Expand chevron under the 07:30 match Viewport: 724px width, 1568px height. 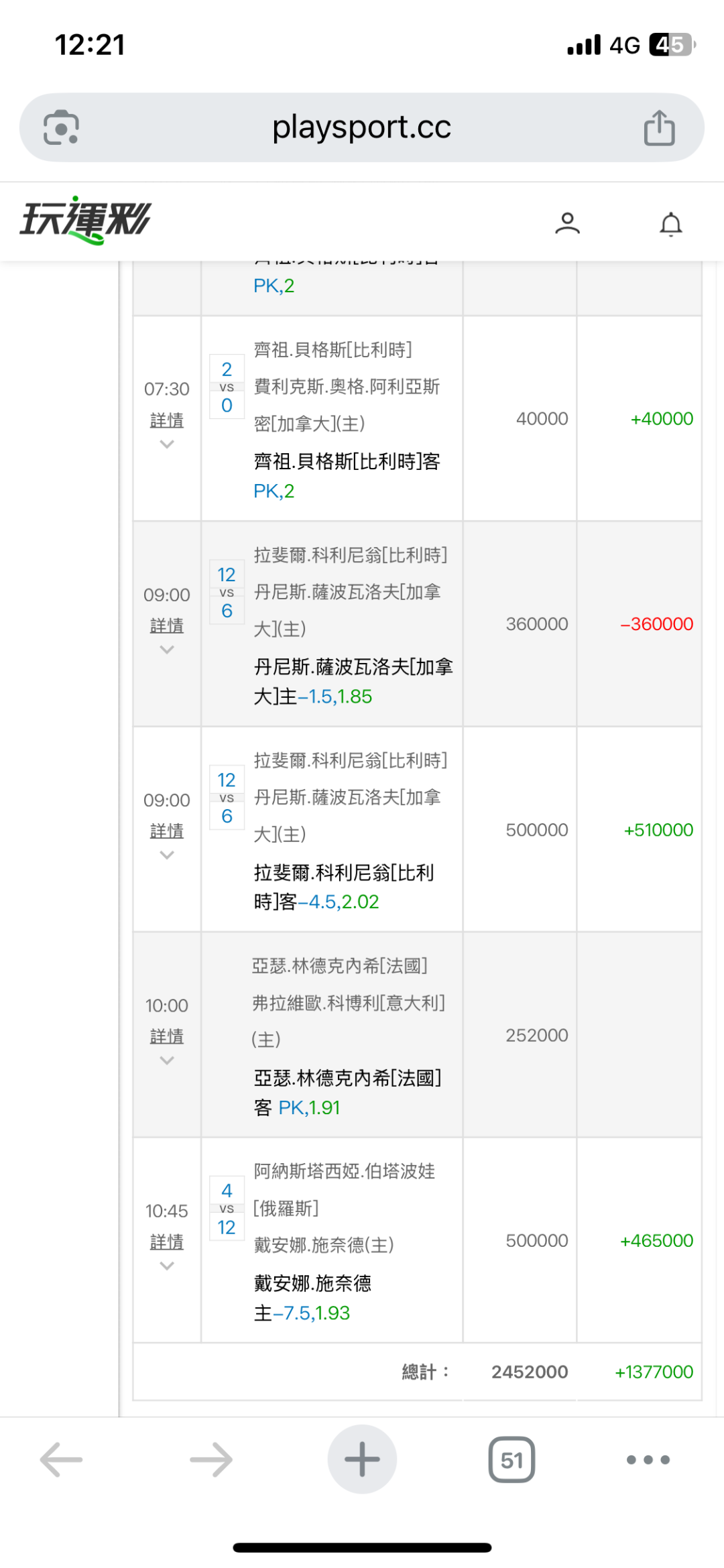(x=167, y=444)
